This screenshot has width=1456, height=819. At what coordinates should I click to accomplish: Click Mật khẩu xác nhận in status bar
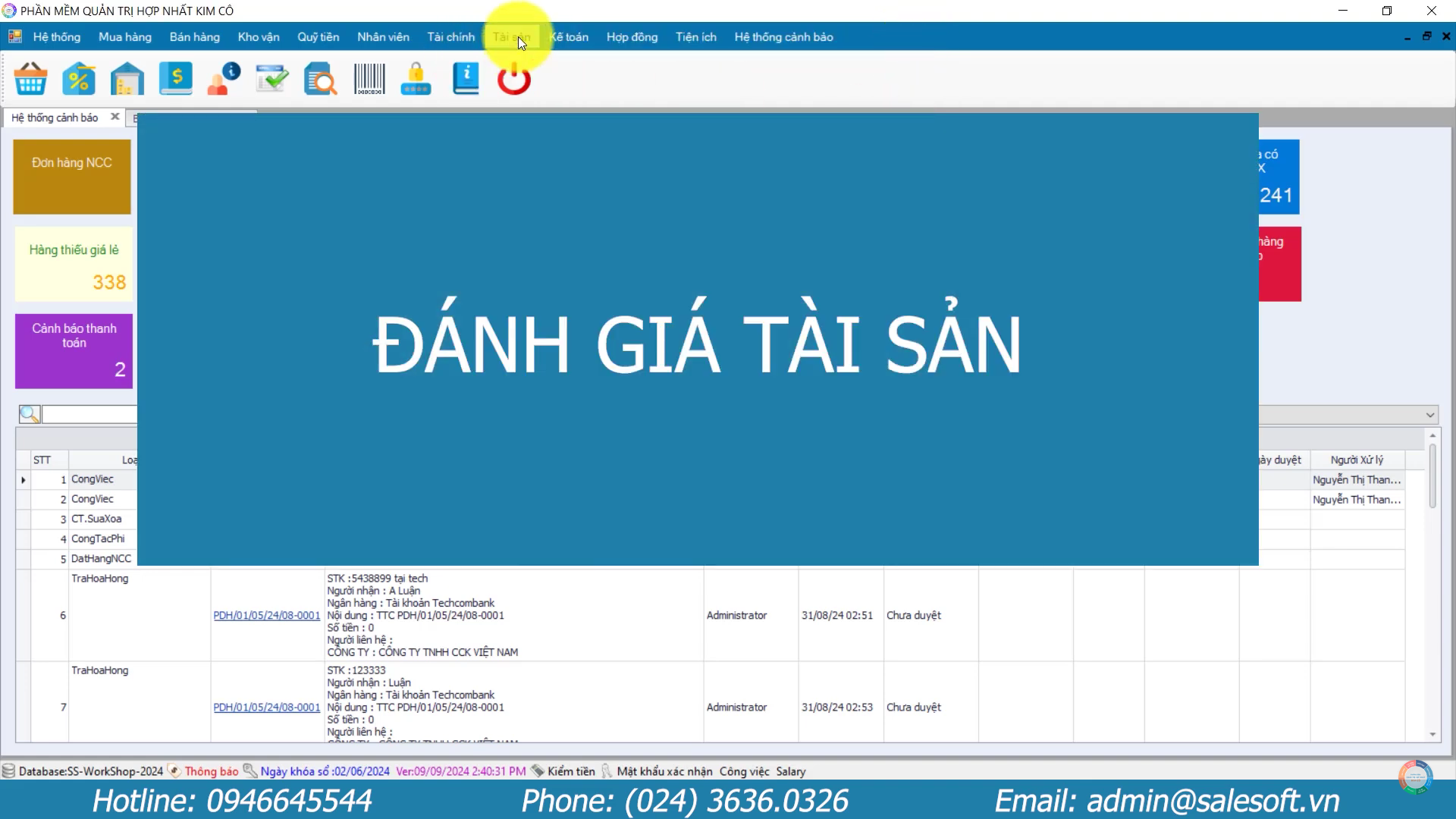pyautogui.click(x=664, y=771)
